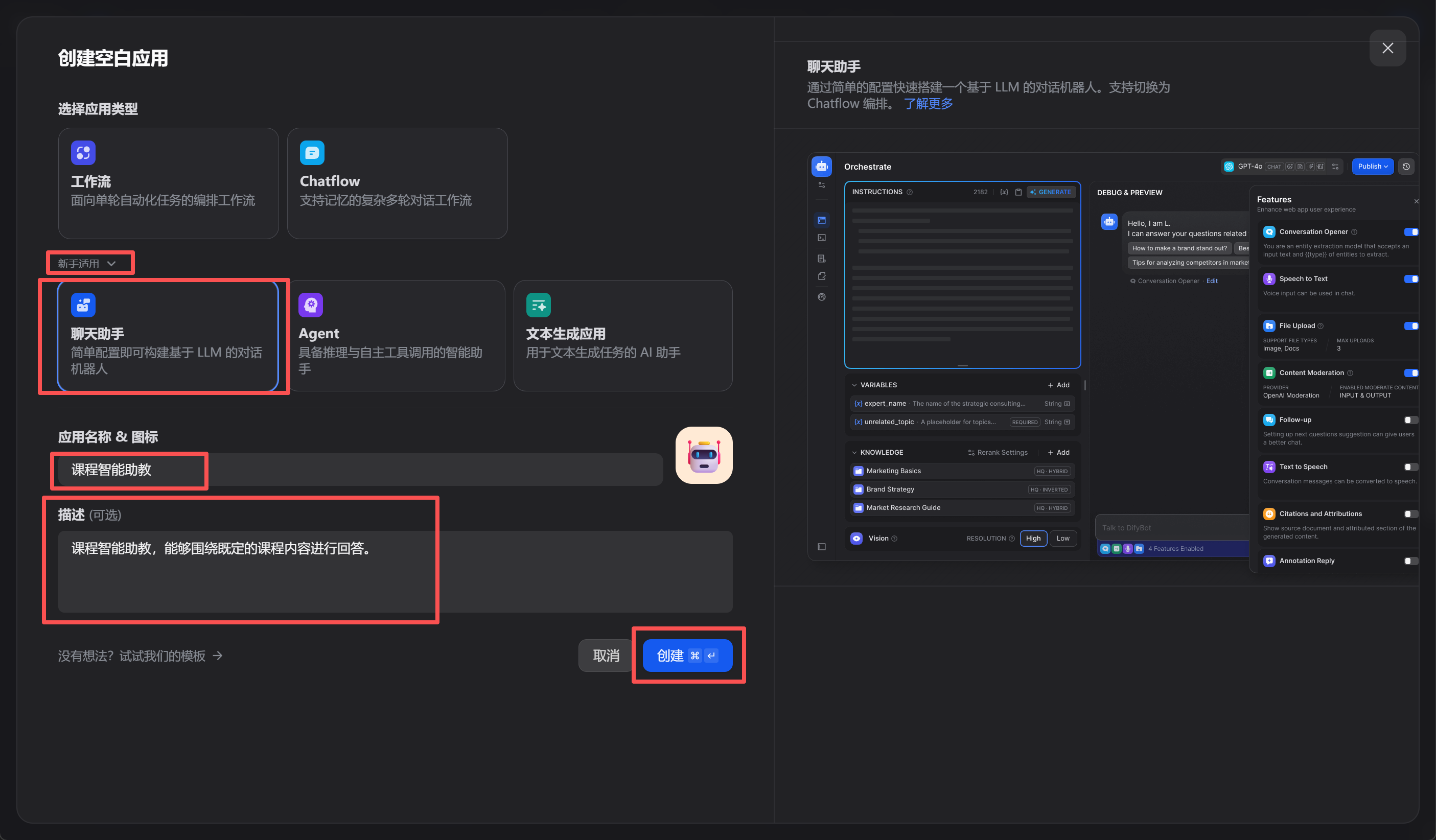This screenshot has width=1436, height=840.
Task: Click the Speech to Text microphone icon
Action: pos(1269,278)
